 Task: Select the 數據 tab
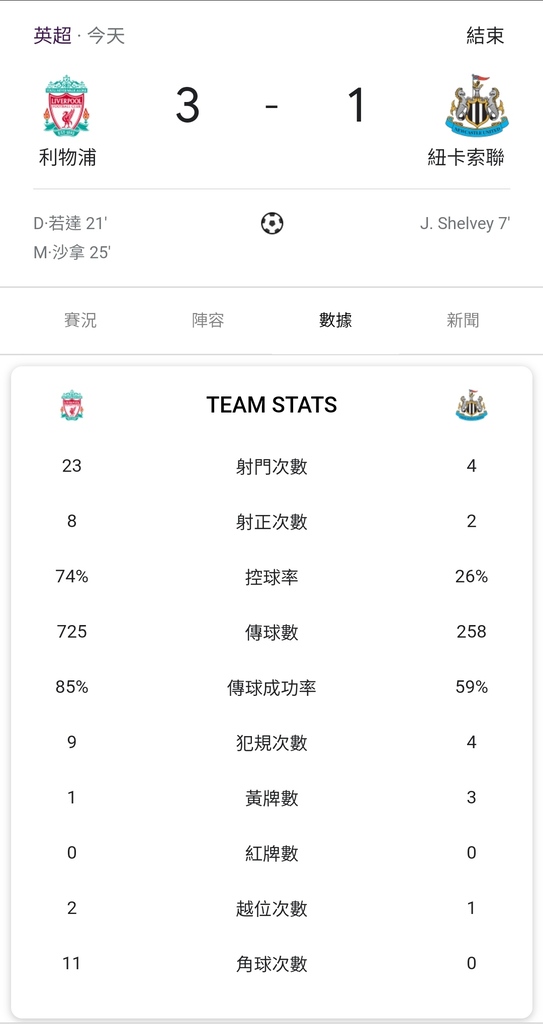[335, 320]
